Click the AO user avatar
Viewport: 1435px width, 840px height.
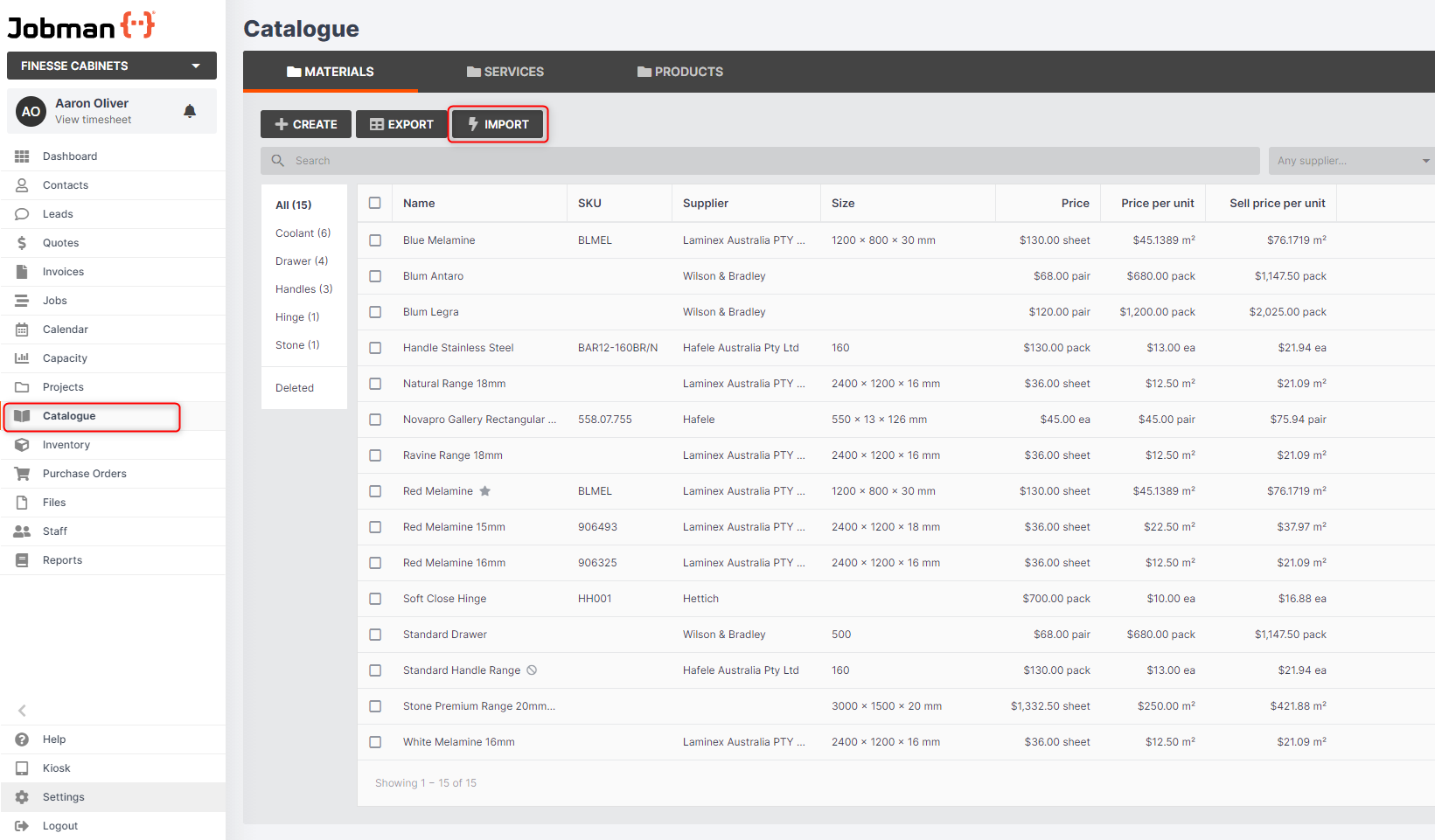31,111
